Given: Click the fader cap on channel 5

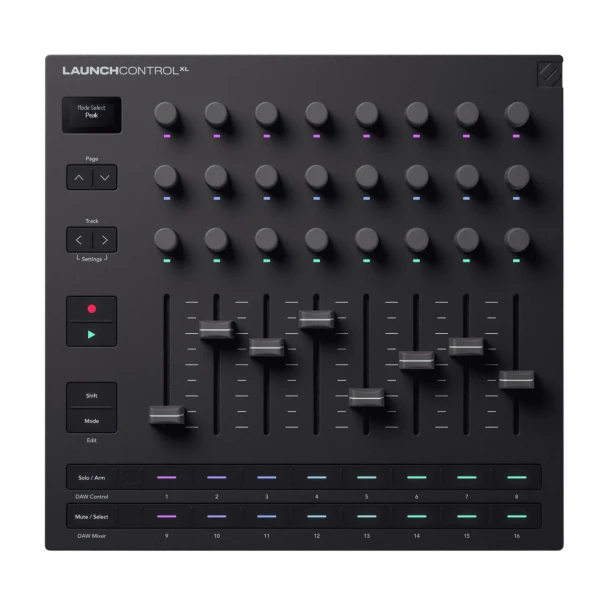Looking at the screenshot, I should click(367, 397).
